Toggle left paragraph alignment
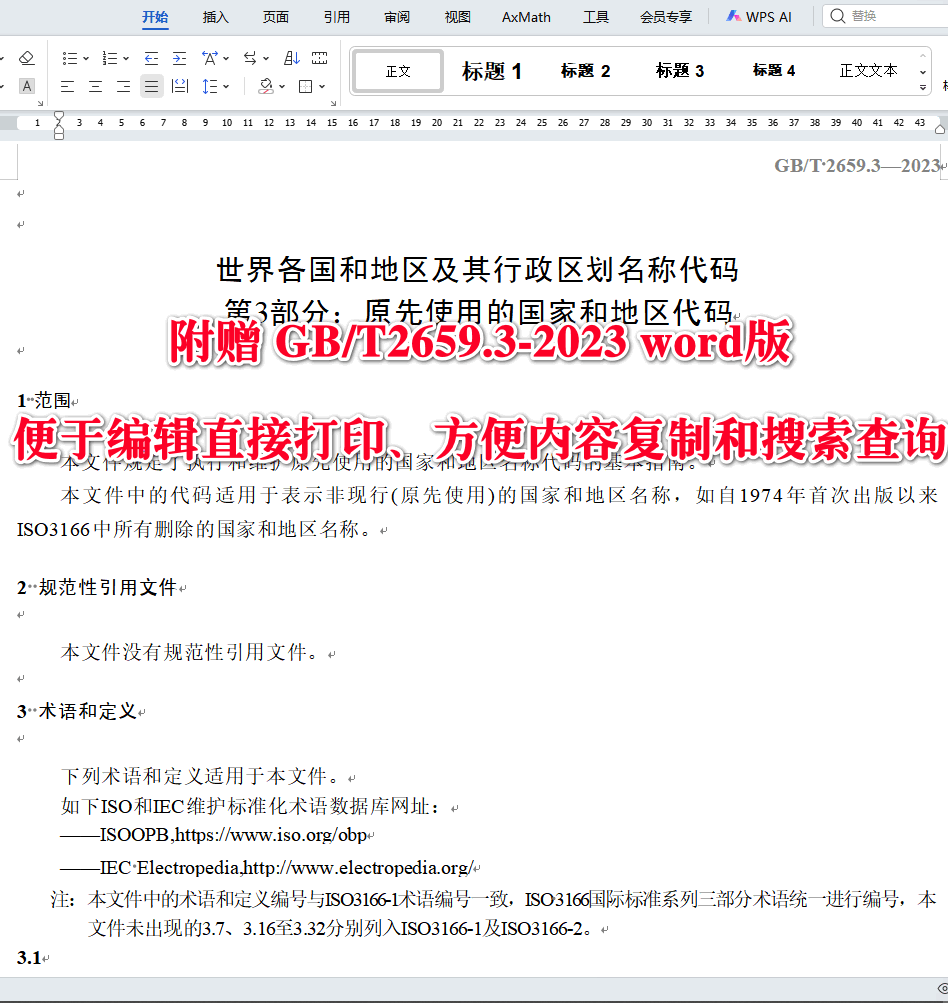This screenshot has height=1003, width=948. [68, 86]
